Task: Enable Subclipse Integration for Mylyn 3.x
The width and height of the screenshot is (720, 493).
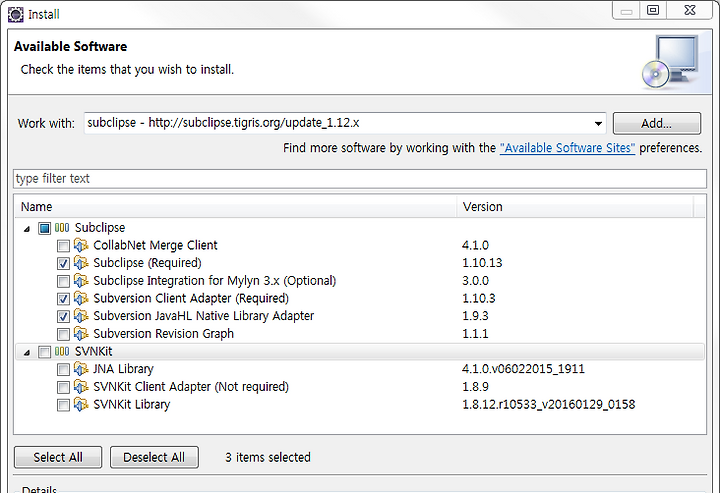Action: tap(63, 281)
